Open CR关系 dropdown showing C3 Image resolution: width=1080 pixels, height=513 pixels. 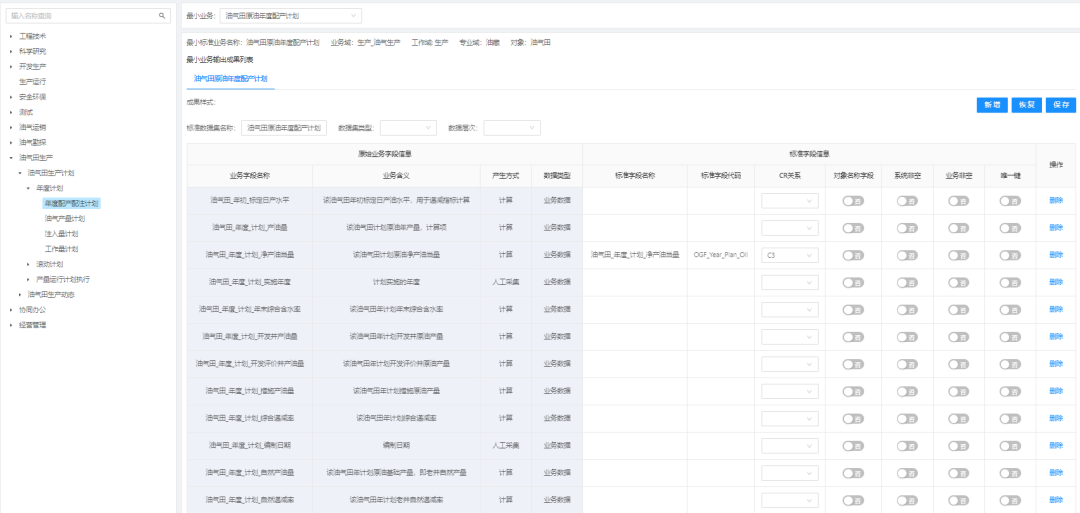[791, 255]
